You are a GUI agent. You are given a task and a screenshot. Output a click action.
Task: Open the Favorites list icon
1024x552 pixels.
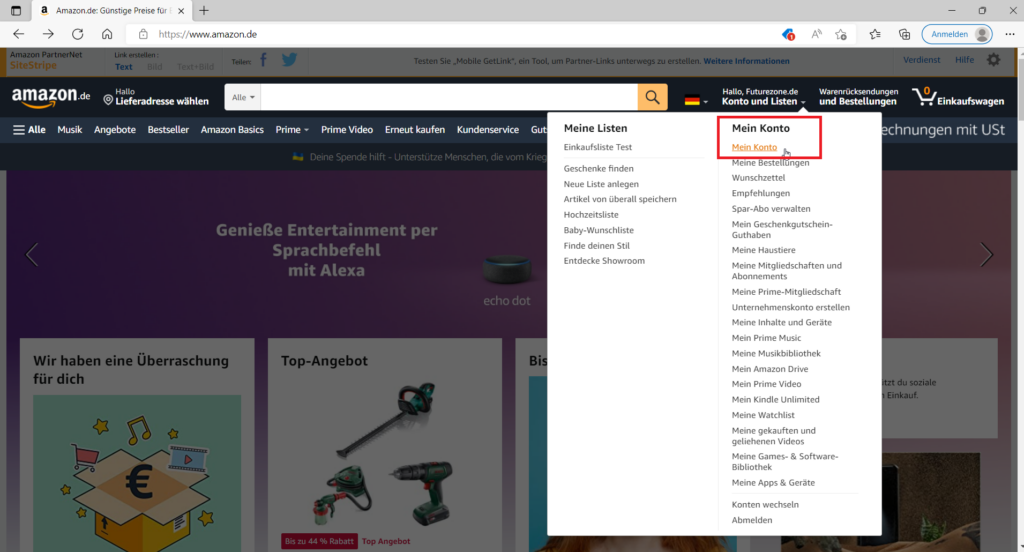point(875,34)
